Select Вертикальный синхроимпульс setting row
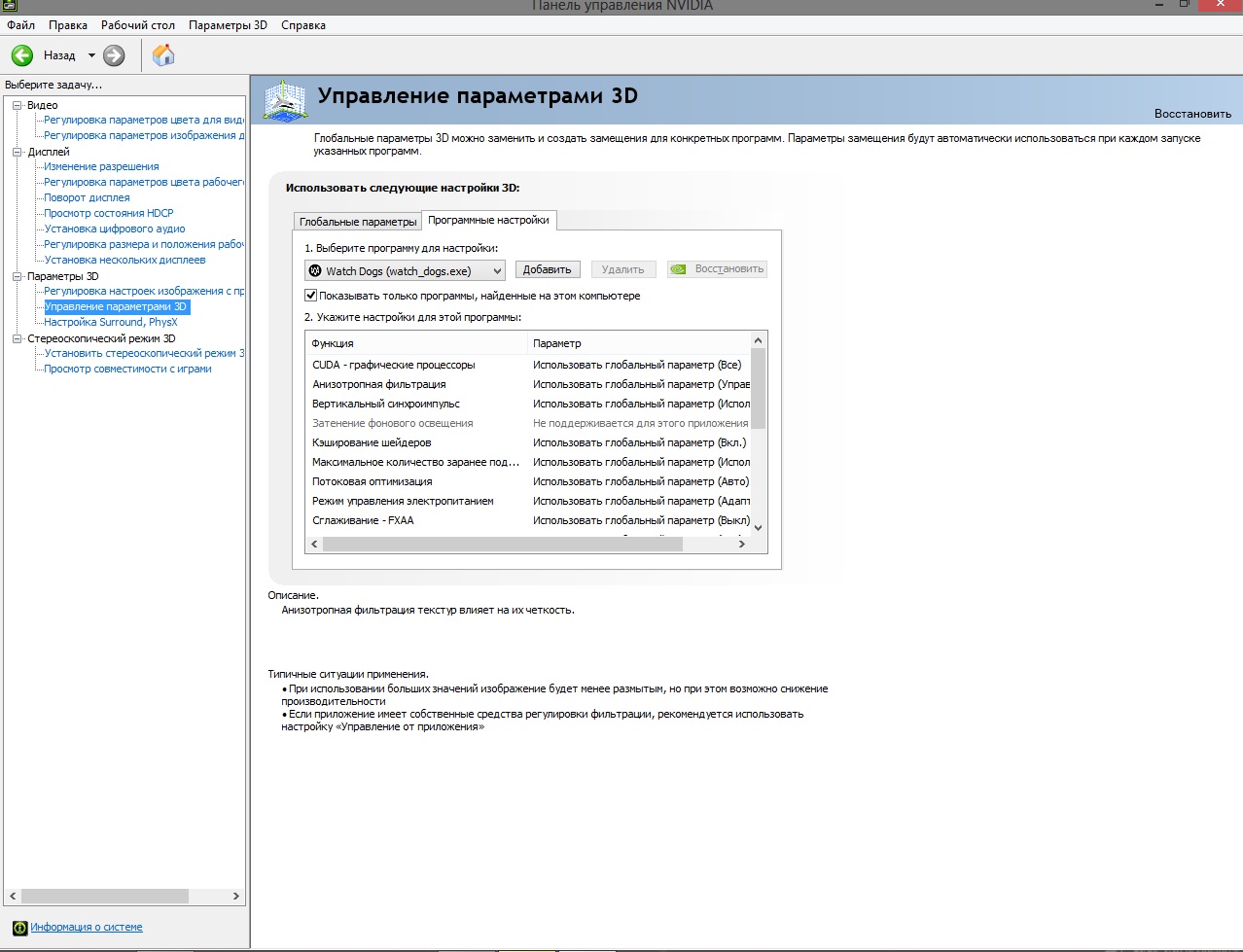1243x952 pixels. [529, 405]
